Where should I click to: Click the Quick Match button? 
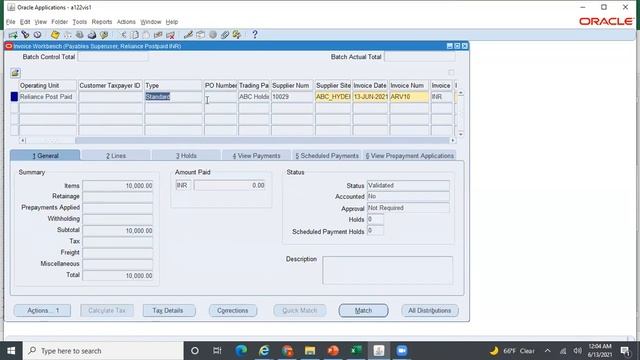point(300,311)
